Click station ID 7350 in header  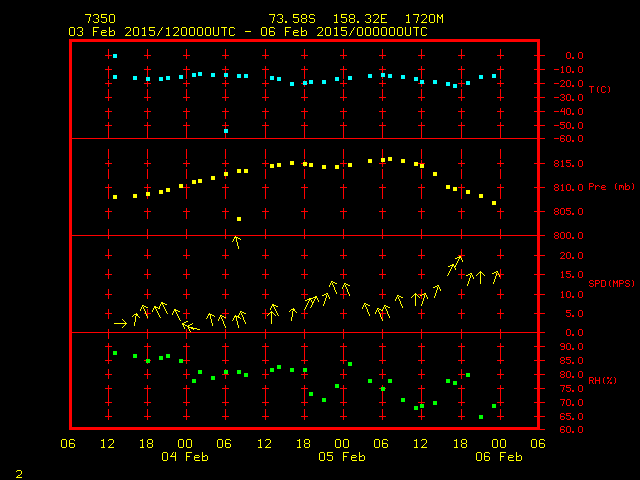point(99,19)
